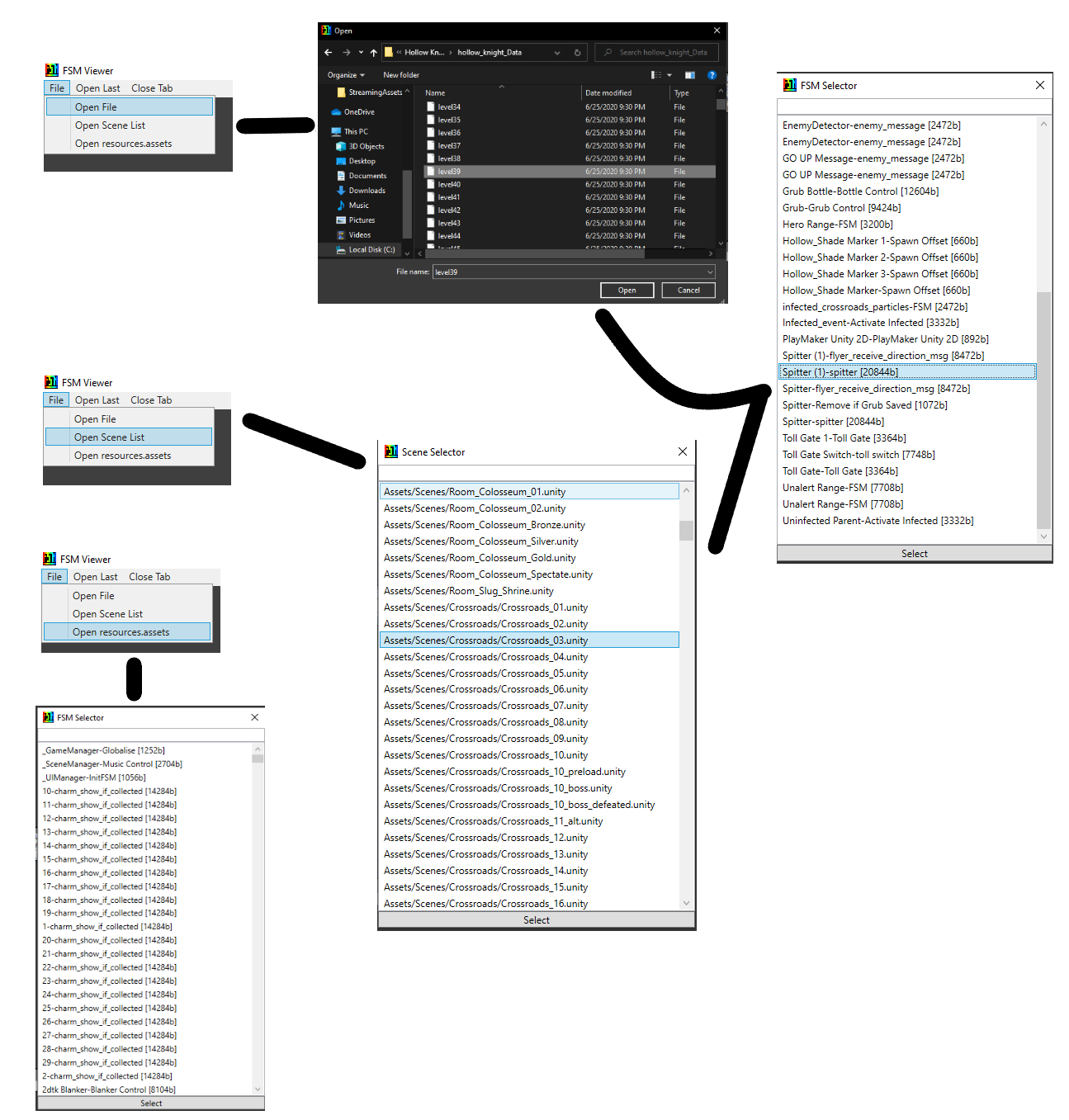Screen dimensions: 1069x1120
Task: Click the Open button in the Open dialog
Action: coord(627,291)
